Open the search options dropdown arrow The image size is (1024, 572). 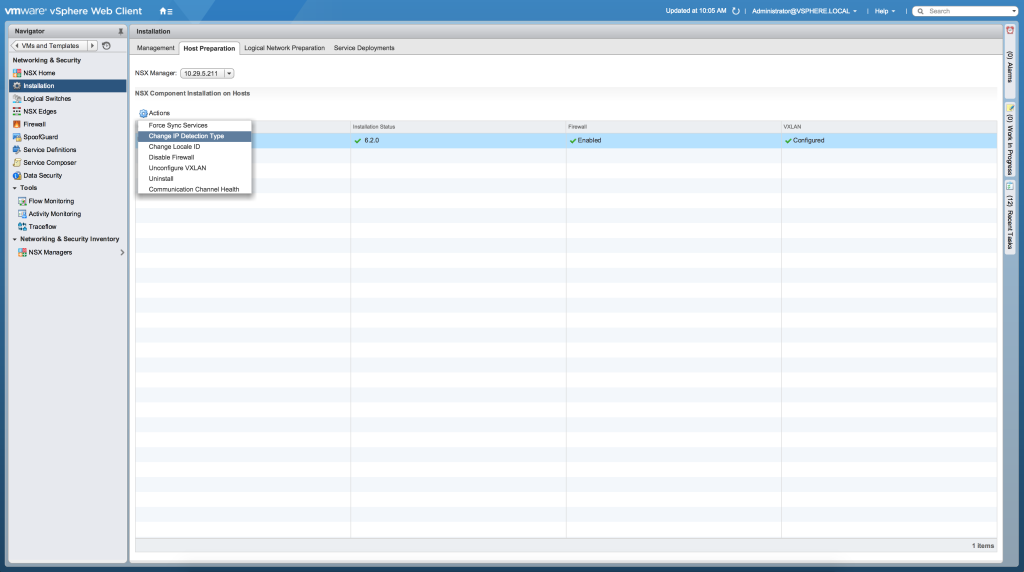1014,11
